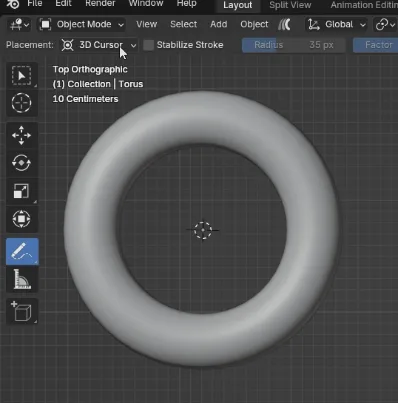Open the Animation Editing workspace tab
This screenshot has width=398, height=403.
(364, 5)
